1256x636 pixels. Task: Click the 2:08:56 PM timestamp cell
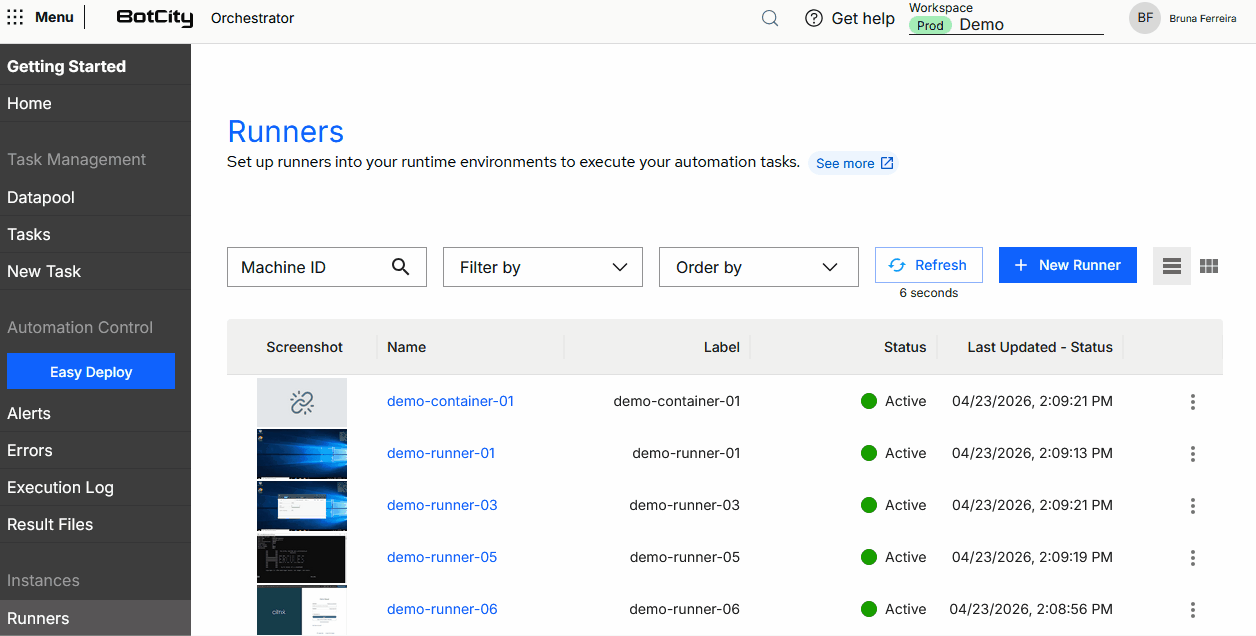coord(1031,609)
